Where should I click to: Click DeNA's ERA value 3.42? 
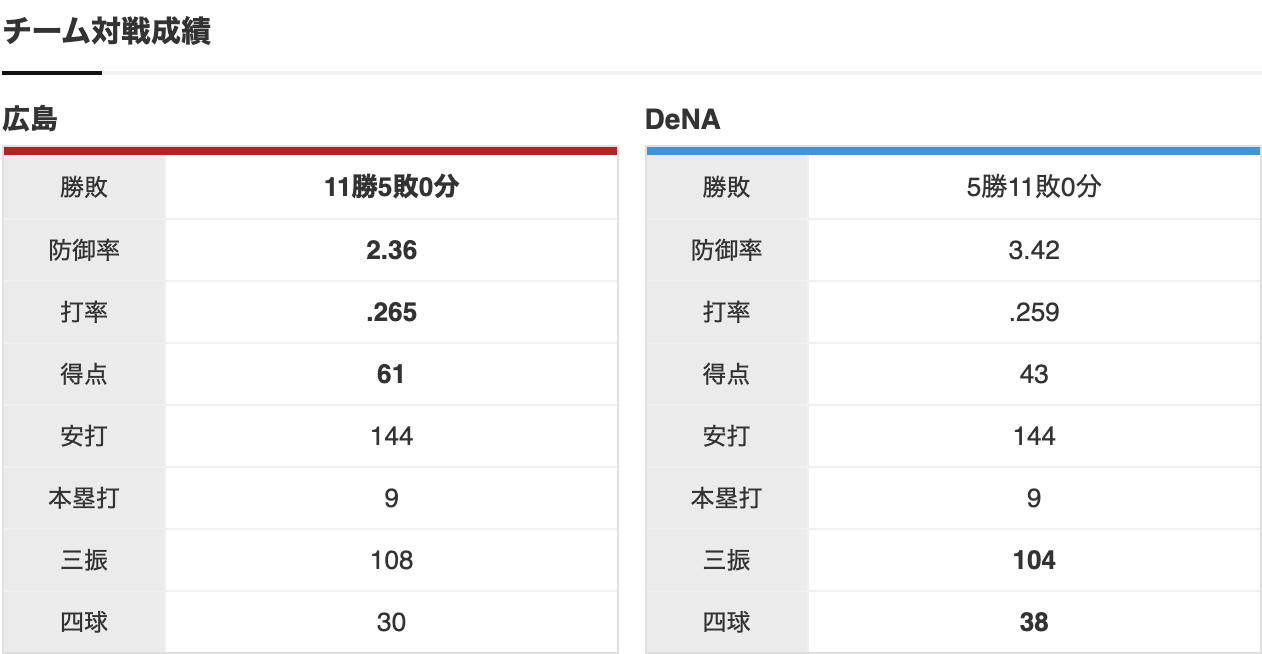[x=1033, y=250]
